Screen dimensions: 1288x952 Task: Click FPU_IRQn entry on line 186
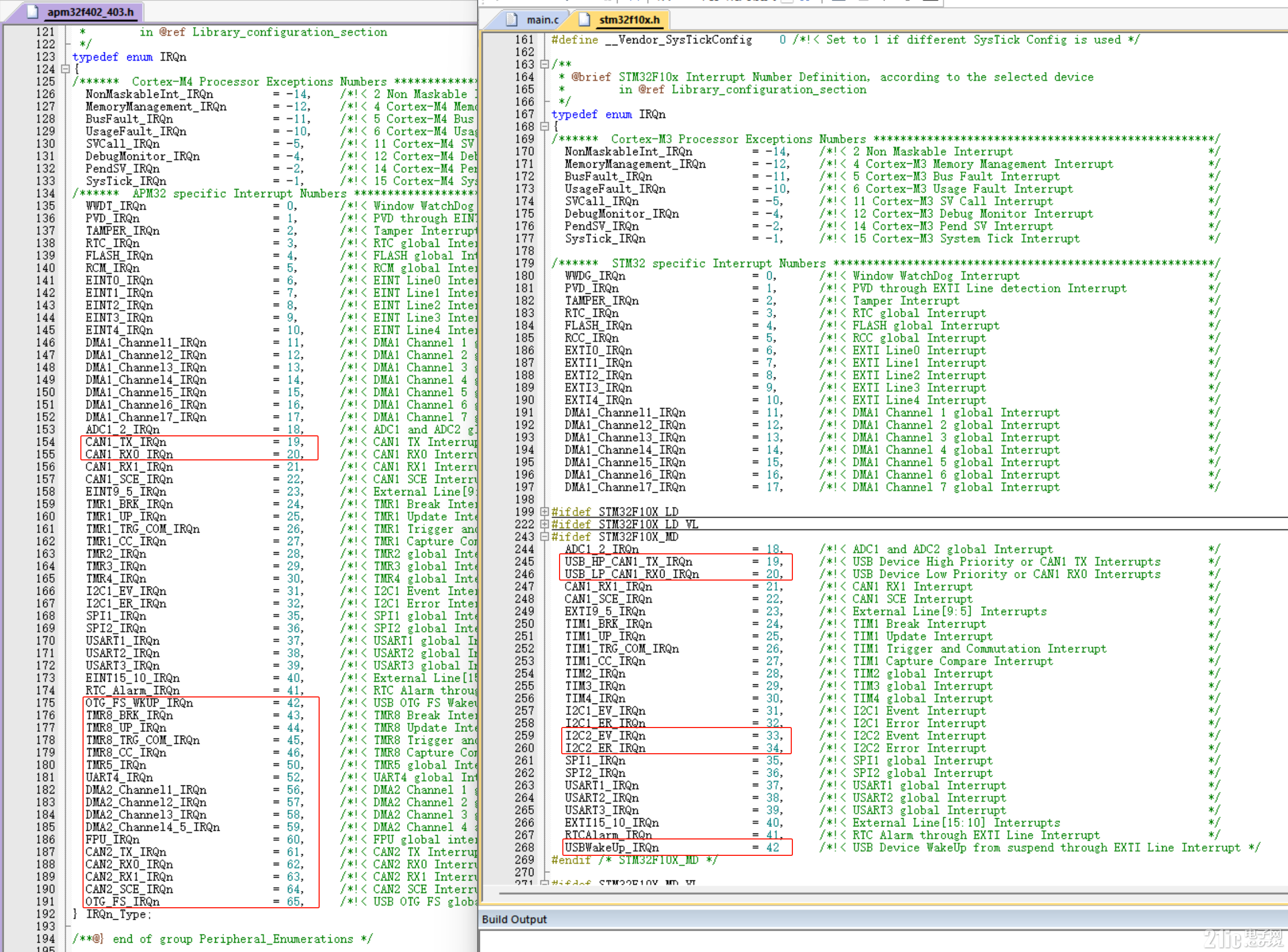[113, 839]
